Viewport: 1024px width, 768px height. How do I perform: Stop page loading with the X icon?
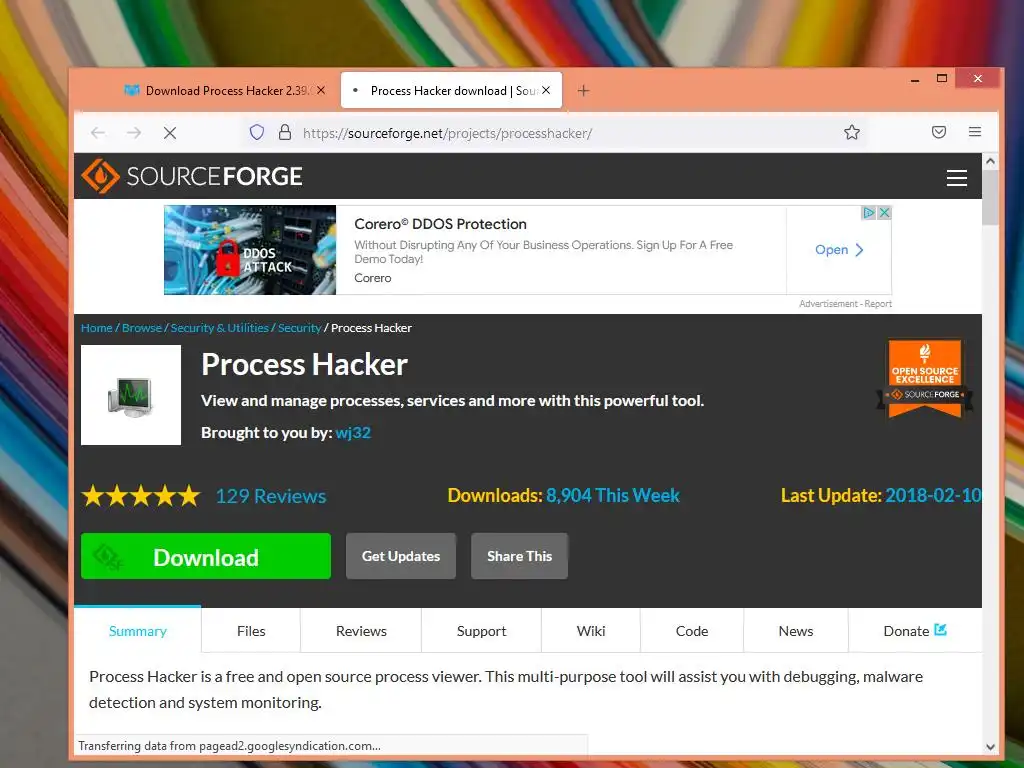pyautogui.click(x=170, y=133)
